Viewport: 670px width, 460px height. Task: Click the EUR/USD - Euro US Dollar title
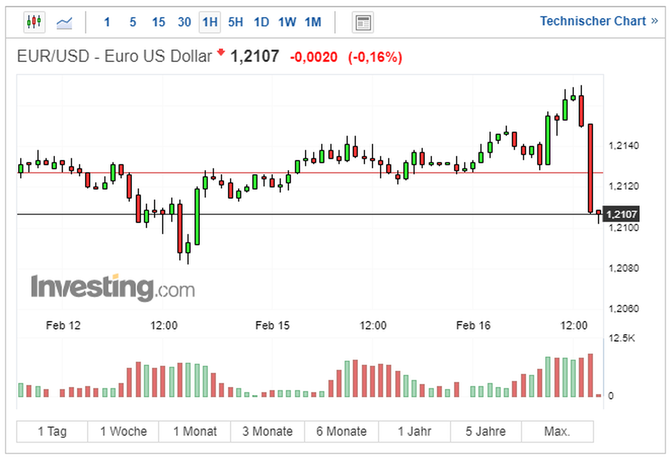pos(114,56)
